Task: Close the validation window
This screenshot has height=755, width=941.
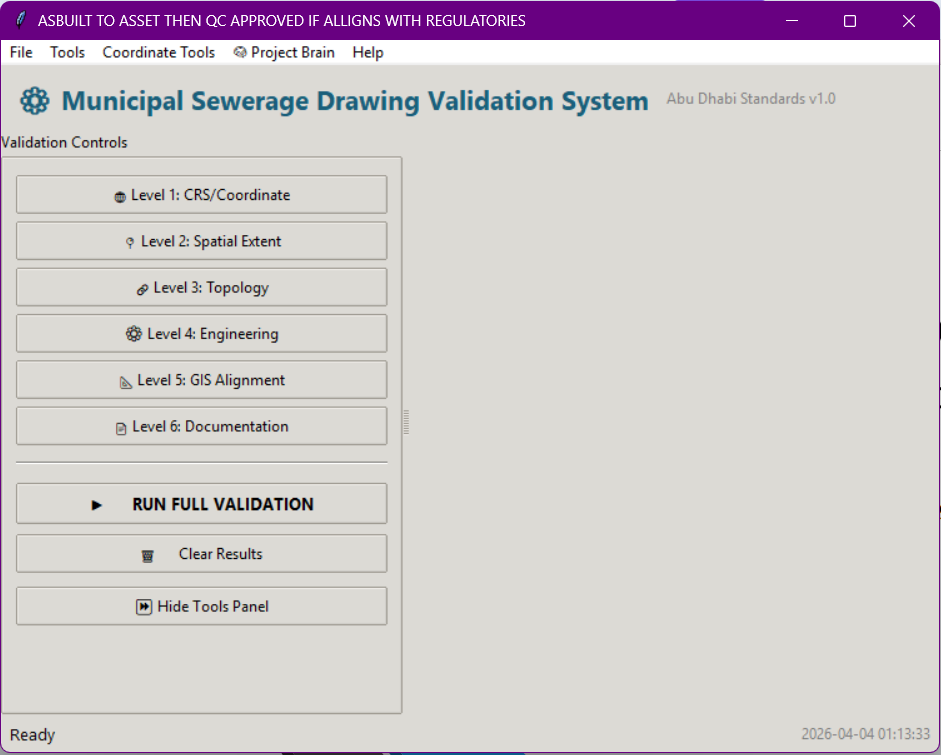Action: (909, 20)
